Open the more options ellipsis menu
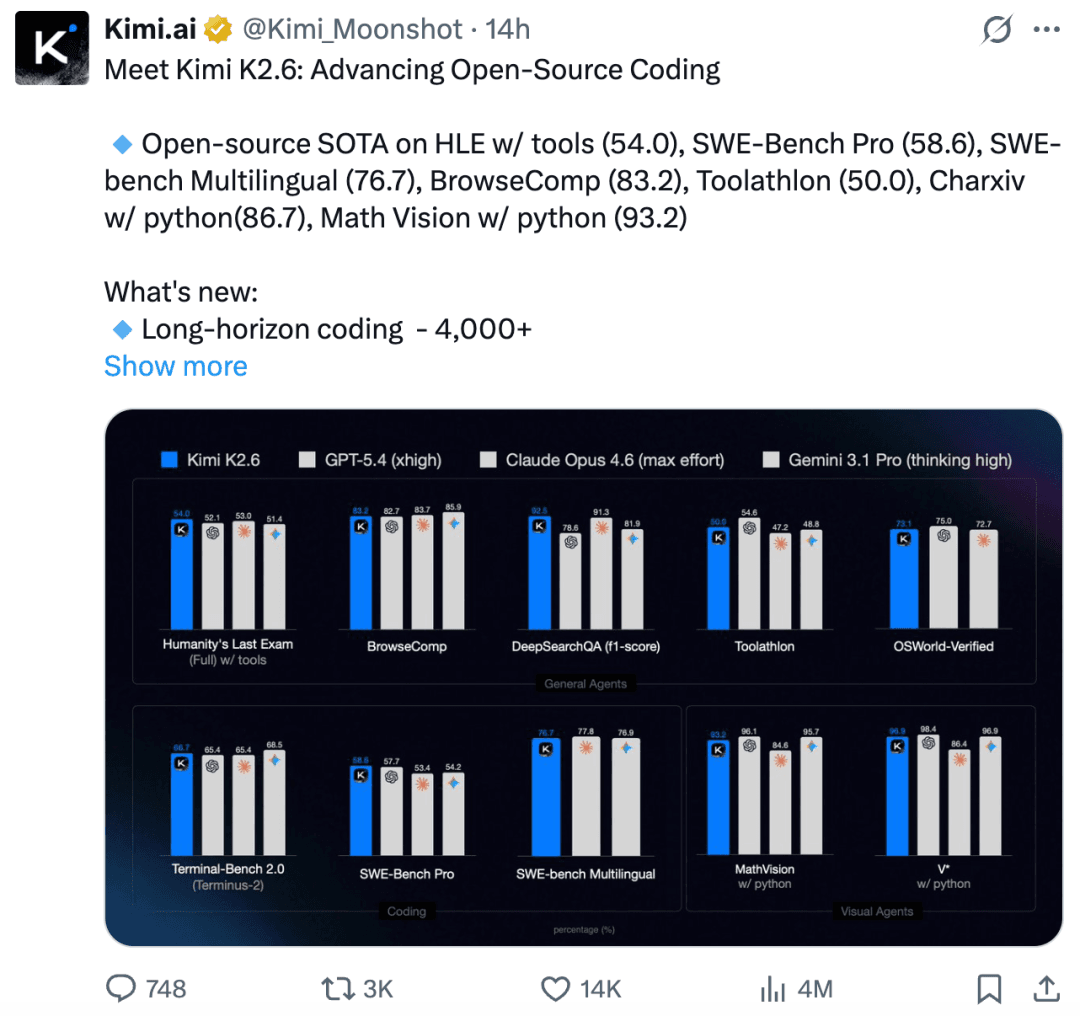1080x1016 pixels. point(1047,31)
